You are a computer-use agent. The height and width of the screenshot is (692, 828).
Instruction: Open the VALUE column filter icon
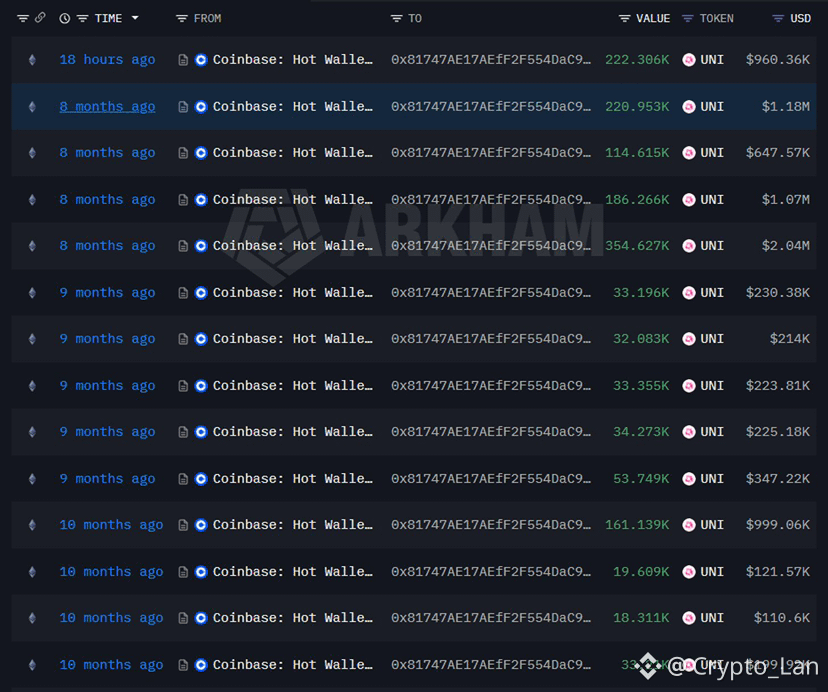(624, 18)
